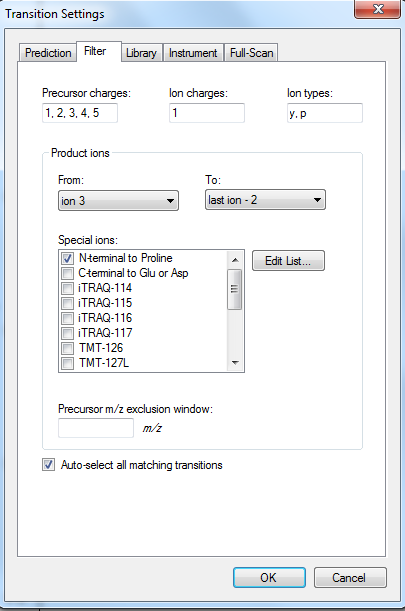
Task: Click the special ions scroll up arrow
Action: coord(235,260)
